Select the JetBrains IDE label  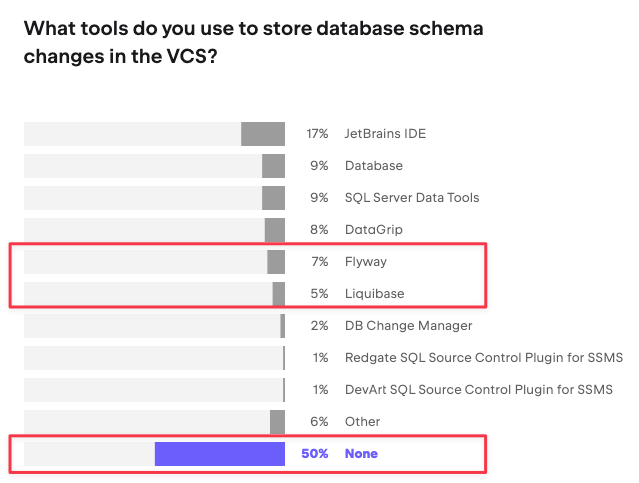pos(385,134)
